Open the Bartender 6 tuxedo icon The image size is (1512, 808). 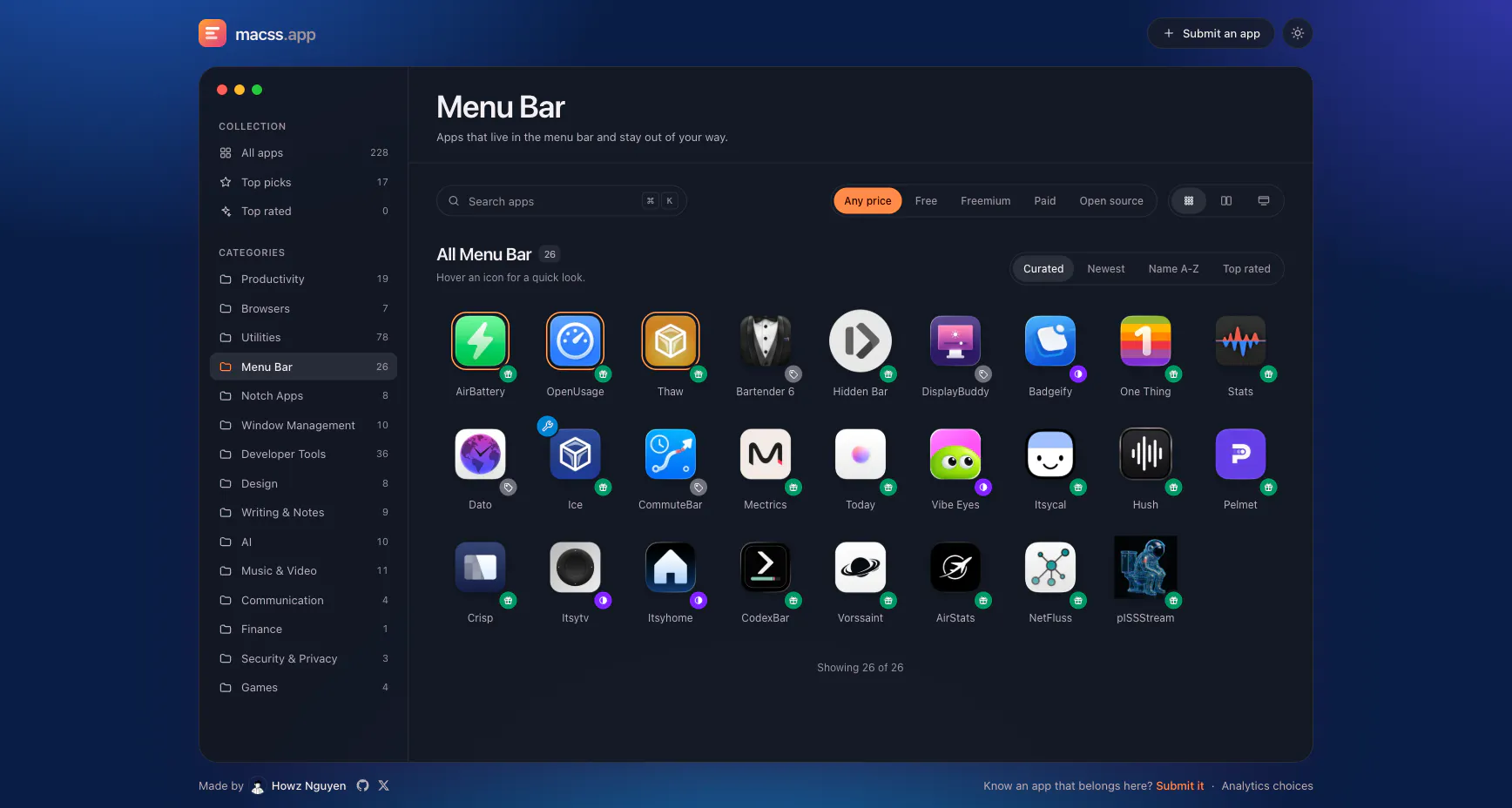pyautogui.click(x=765, y=340)
